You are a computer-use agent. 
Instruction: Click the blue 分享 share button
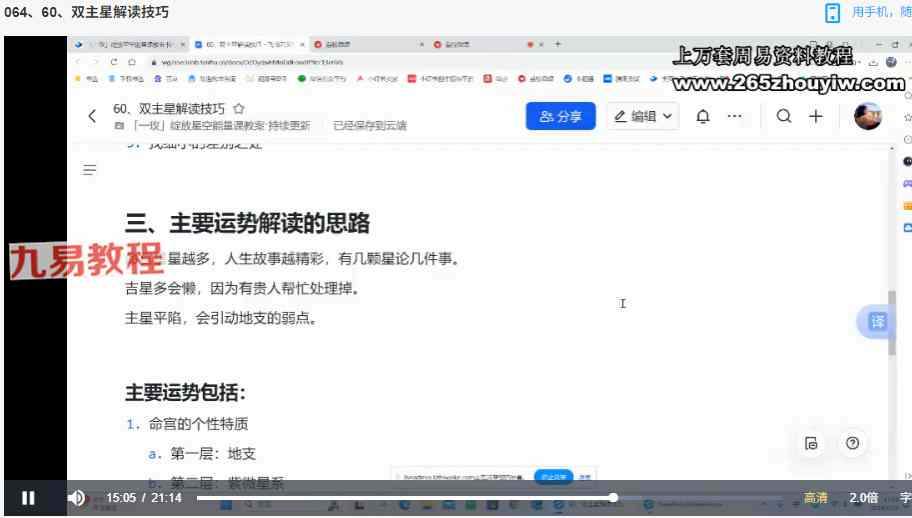click(560, 116)
